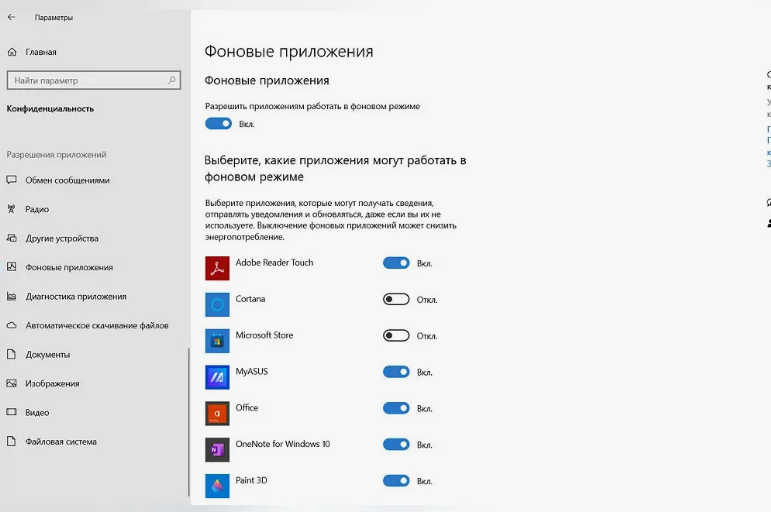Click the sidebar vertical scrollbar

188,422
